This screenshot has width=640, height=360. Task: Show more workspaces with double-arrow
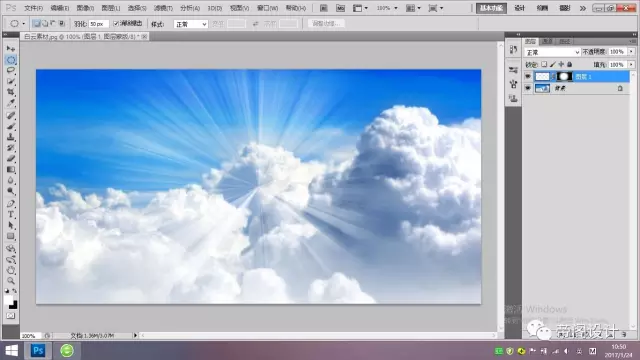coord(583,8)
